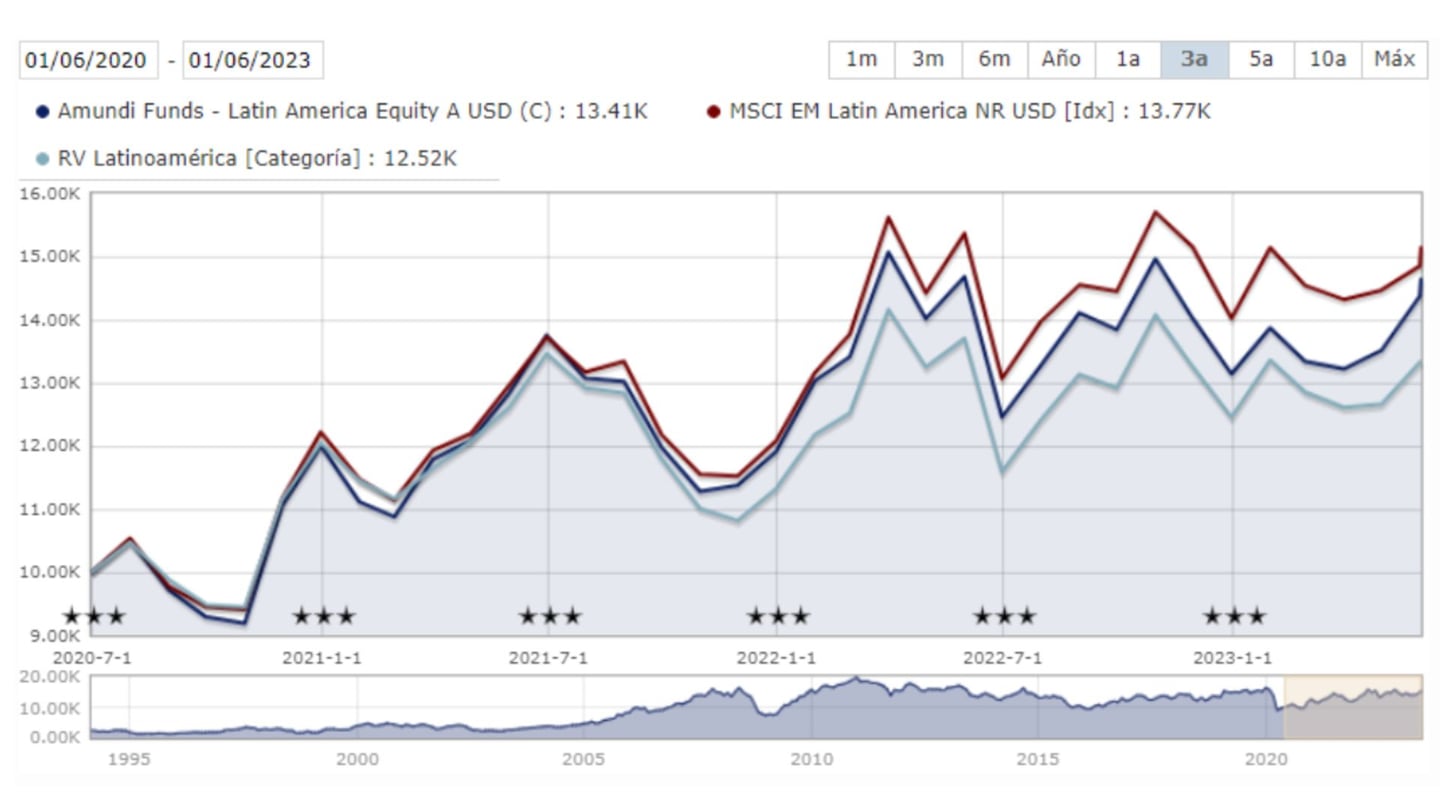Select the 10a time range
Viewport: 1440px width, 810px height.
(1328, 59)
